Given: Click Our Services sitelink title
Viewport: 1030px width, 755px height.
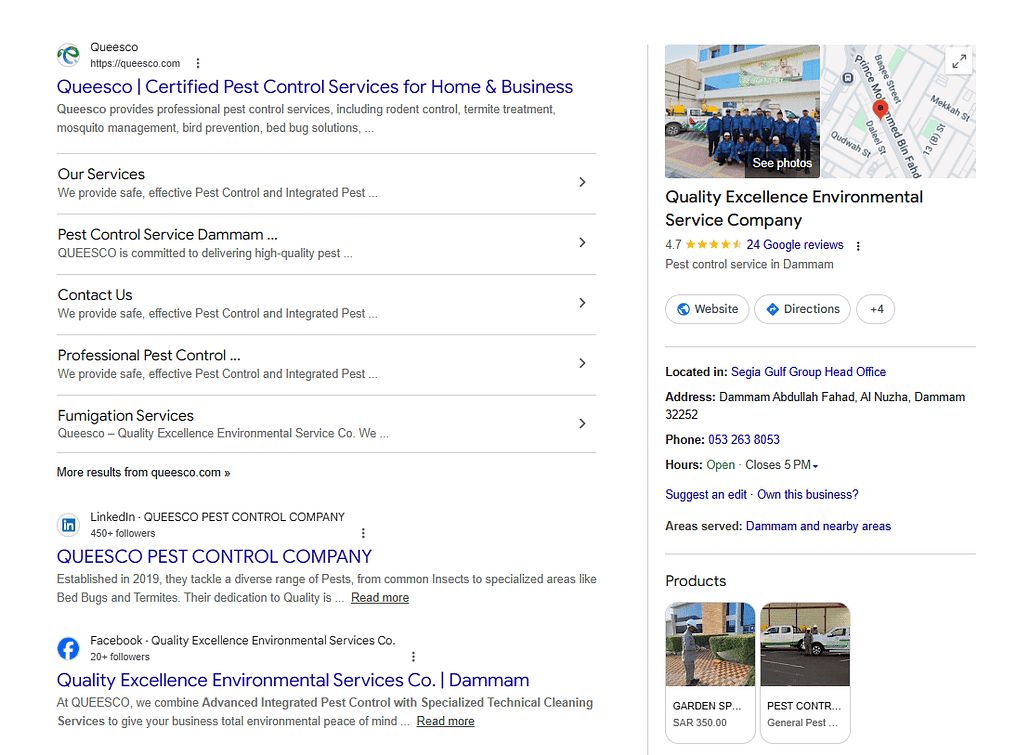Looking at the screenshot, I should tap(101, 174).
